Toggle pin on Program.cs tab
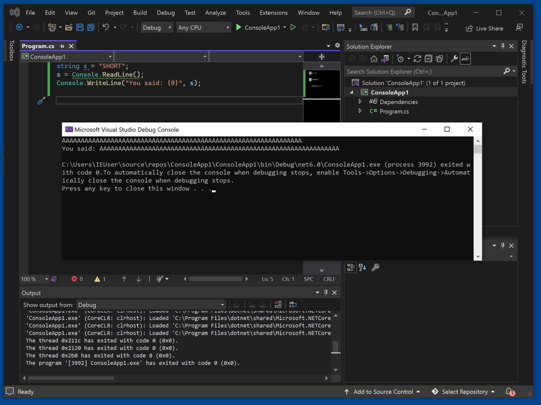 pyautogui.click(x=62, y=46)
